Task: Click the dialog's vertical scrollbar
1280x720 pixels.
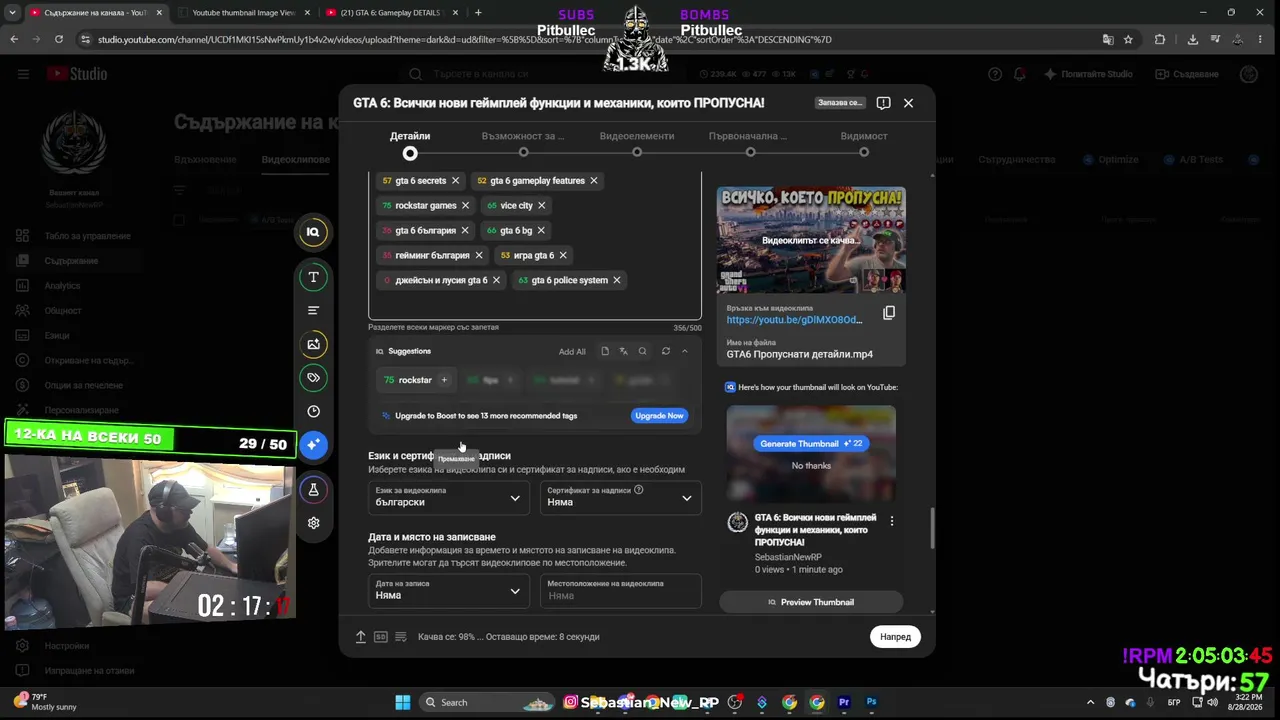Action: pyautogui.click(x=932, y=528)
